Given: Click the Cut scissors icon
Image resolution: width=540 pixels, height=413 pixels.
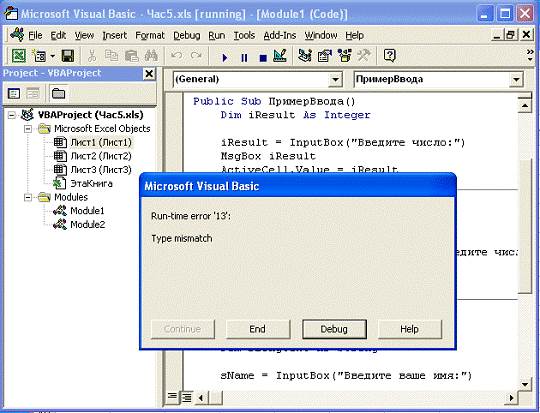Looking at the screenshot, I should [x=92, y=55].
